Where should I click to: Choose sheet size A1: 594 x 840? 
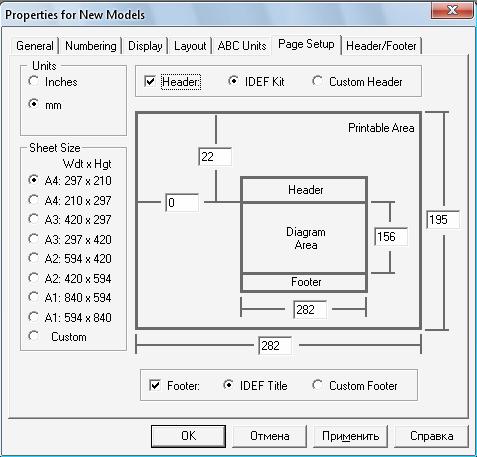click(70, 317)
